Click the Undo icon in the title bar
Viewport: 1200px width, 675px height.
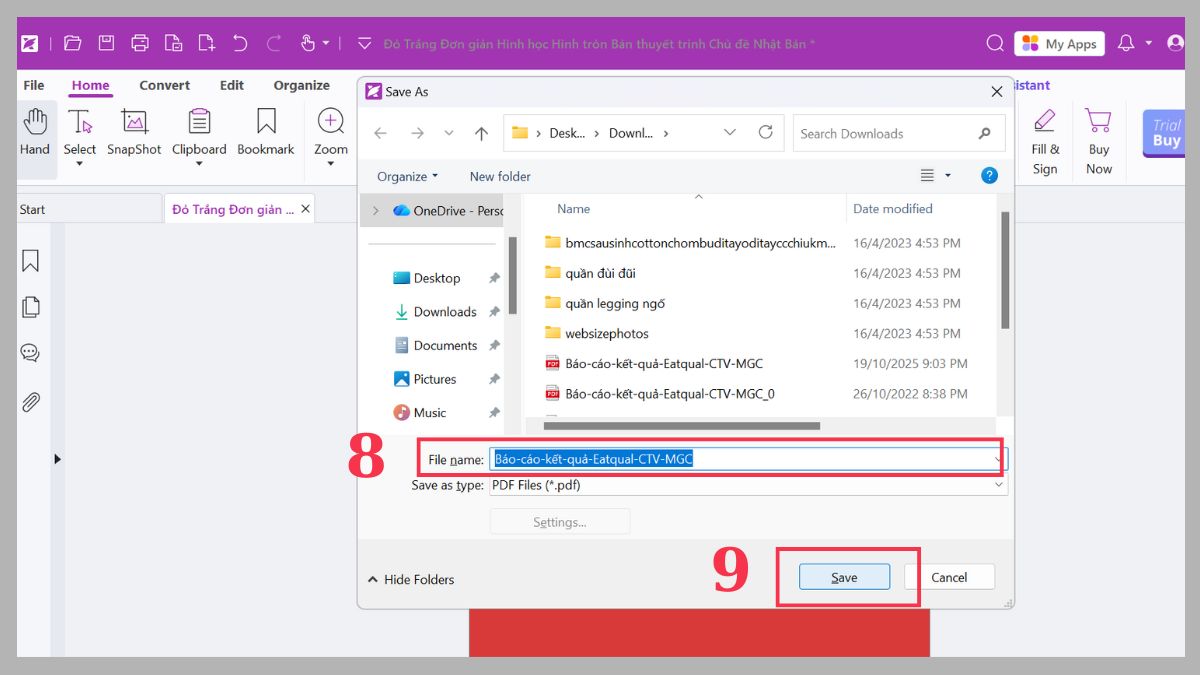(240, 43)
